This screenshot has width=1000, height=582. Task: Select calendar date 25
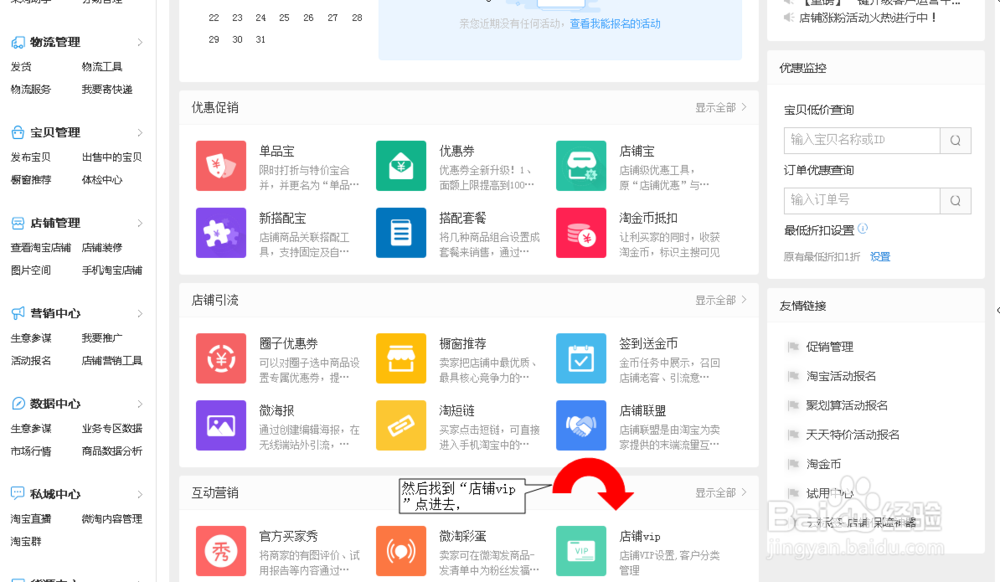coord(284,18)
